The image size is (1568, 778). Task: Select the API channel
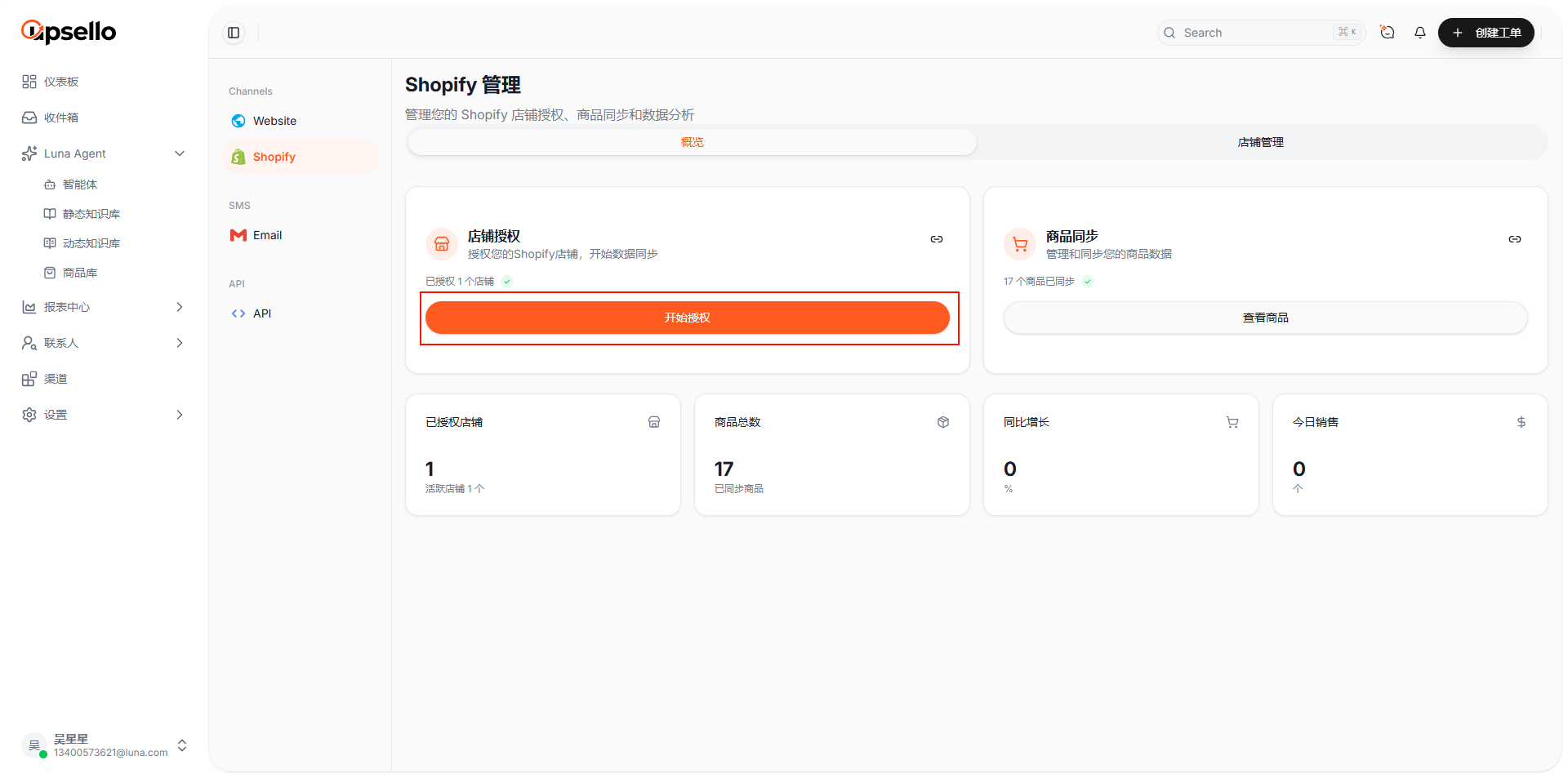(300, 313)
